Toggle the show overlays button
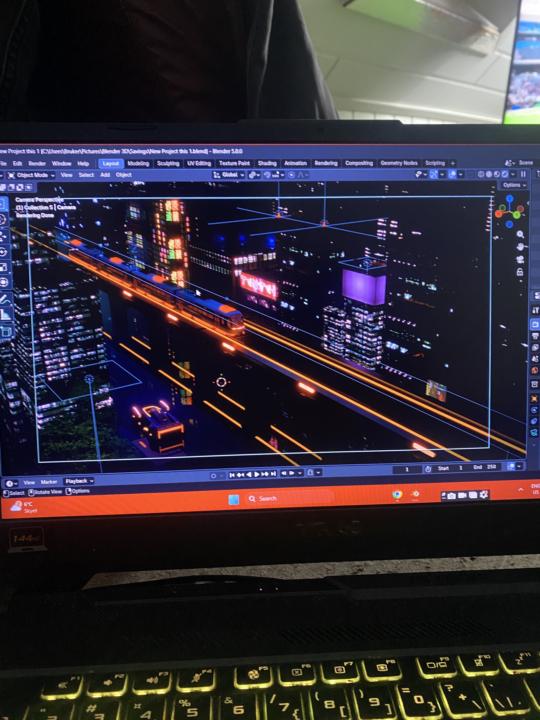The image size is (540, 720). pos(452,174)
